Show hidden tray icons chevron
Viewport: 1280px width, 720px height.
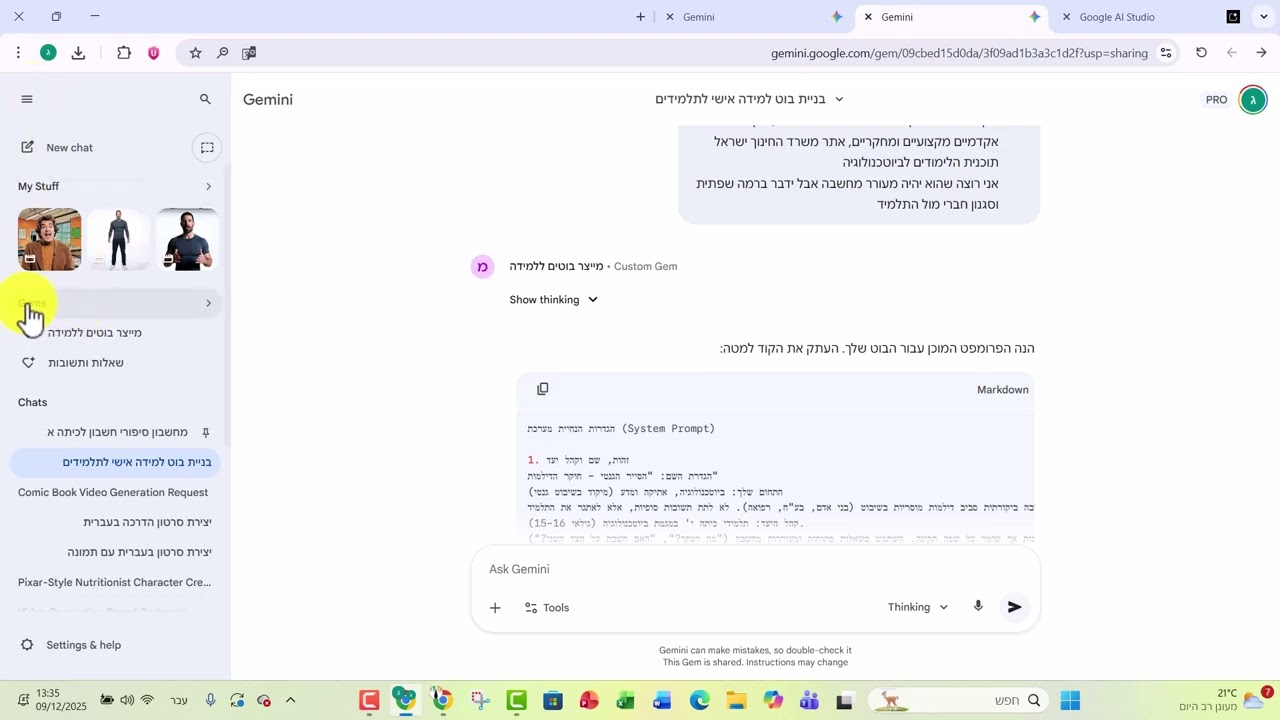point(290,700)
